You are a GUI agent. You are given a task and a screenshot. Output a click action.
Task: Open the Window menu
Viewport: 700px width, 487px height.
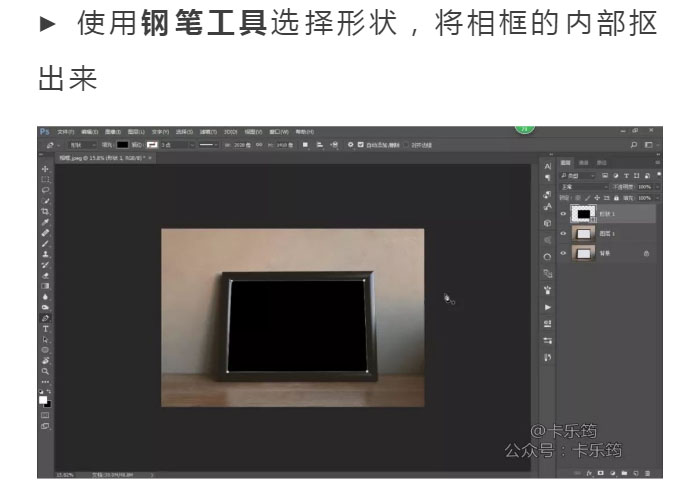tap(279, 132)
